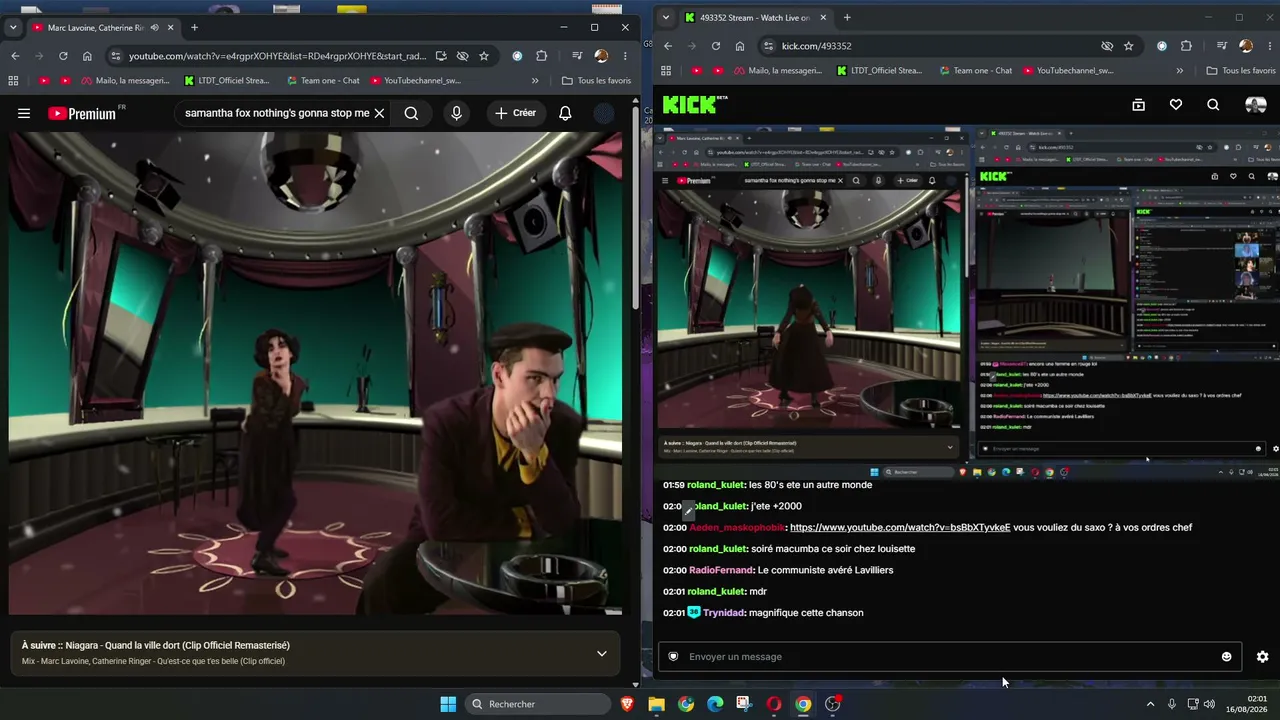Image resolution: width=1280 pixels, height=720 pixels.
Task: Open the YouTube guide hamburger menu
Action: [x=24, y=113]
